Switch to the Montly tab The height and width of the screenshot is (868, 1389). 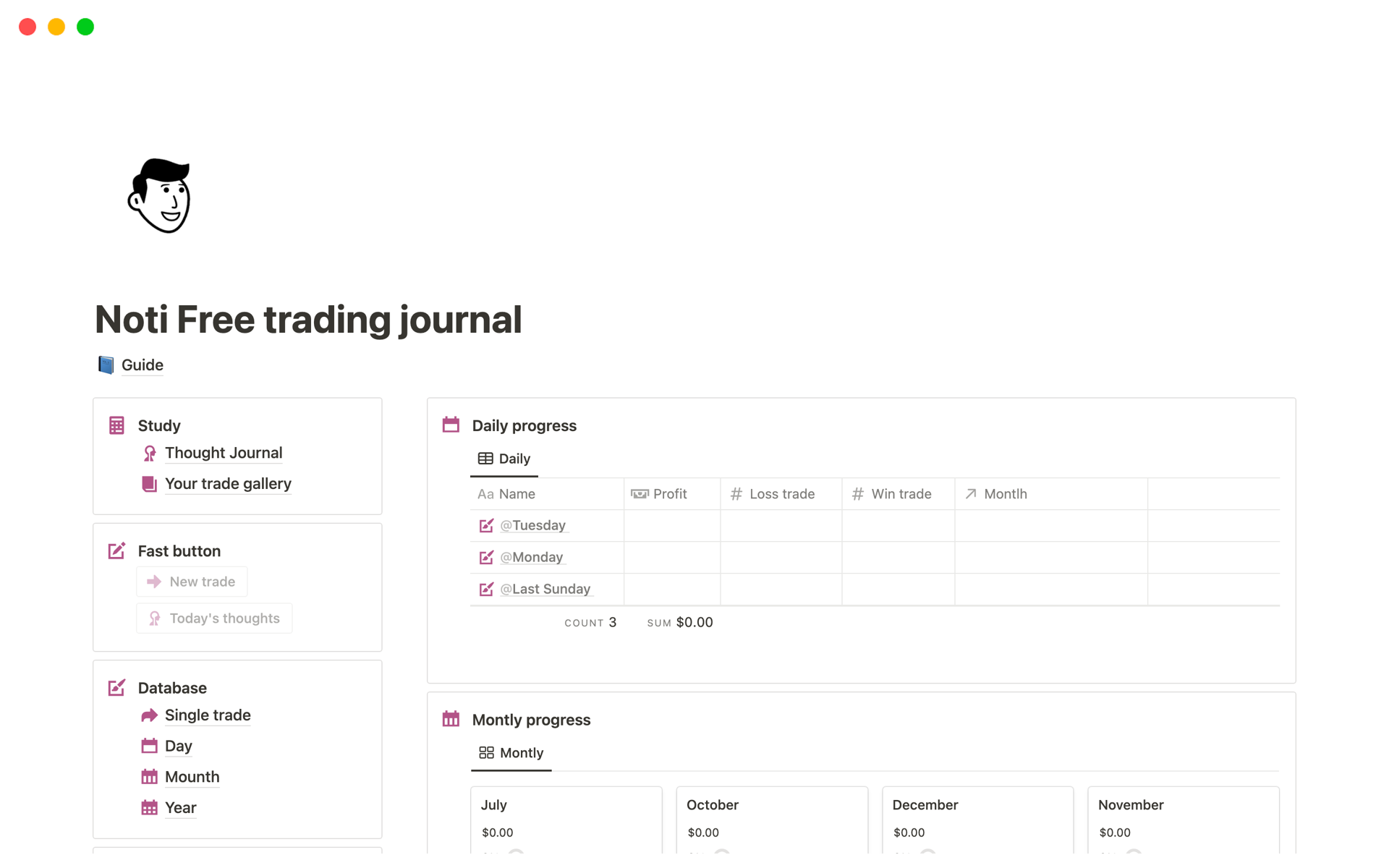pos(511,753)
